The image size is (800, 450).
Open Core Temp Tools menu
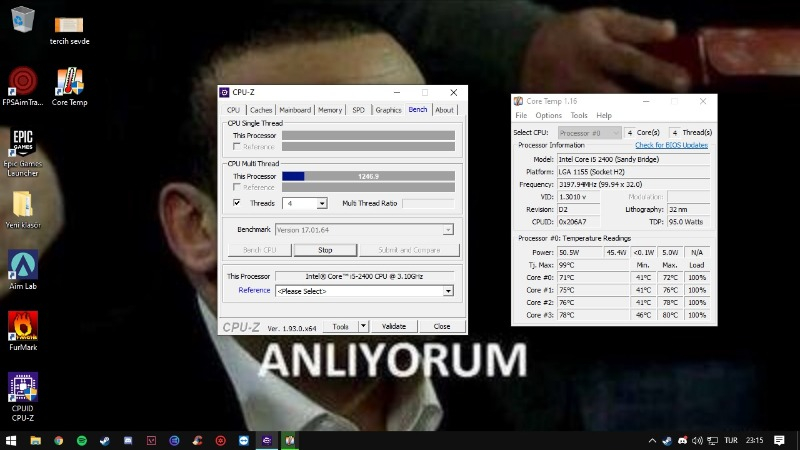pos(579,115)
